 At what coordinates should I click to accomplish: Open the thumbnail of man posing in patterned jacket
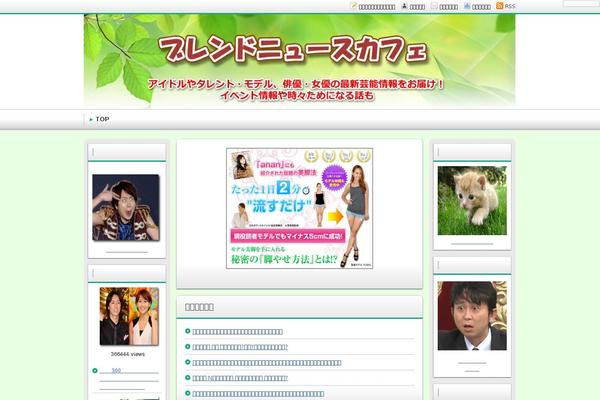click(x=126, y=207)
